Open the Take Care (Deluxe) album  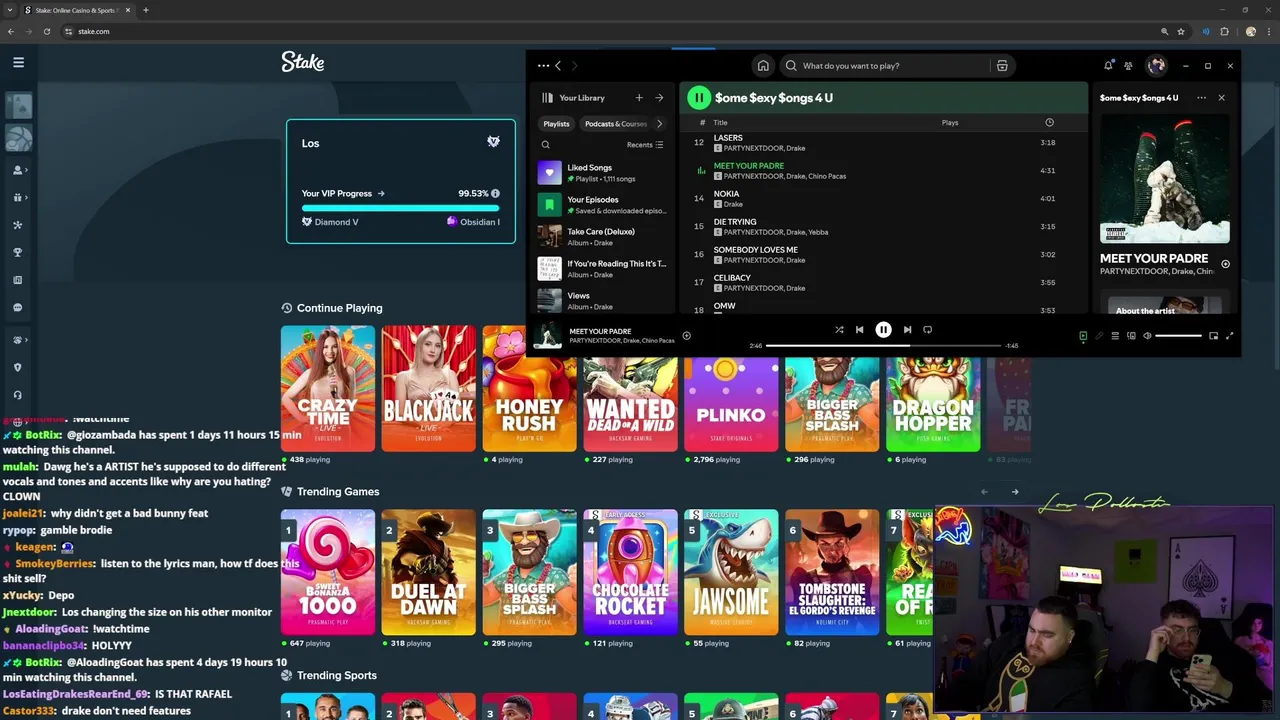[604, 237]
